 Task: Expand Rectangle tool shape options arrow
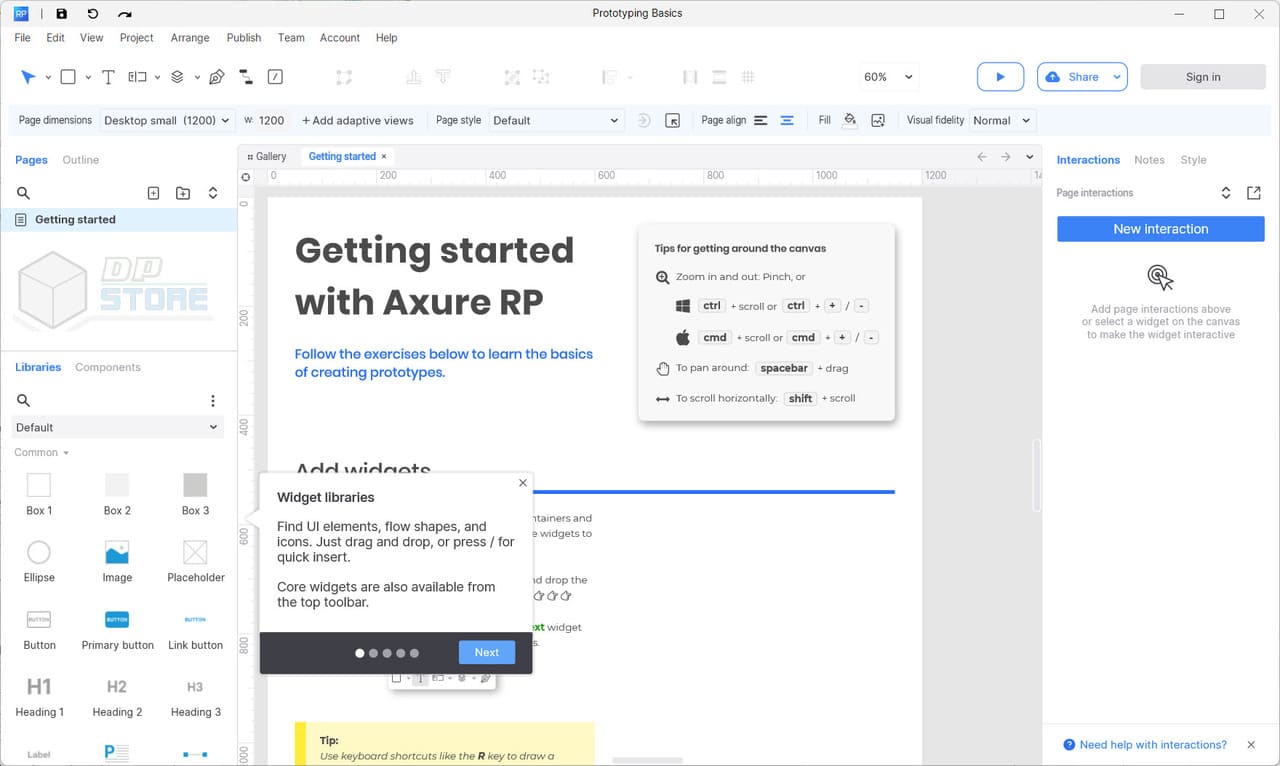tap(88, 78)
